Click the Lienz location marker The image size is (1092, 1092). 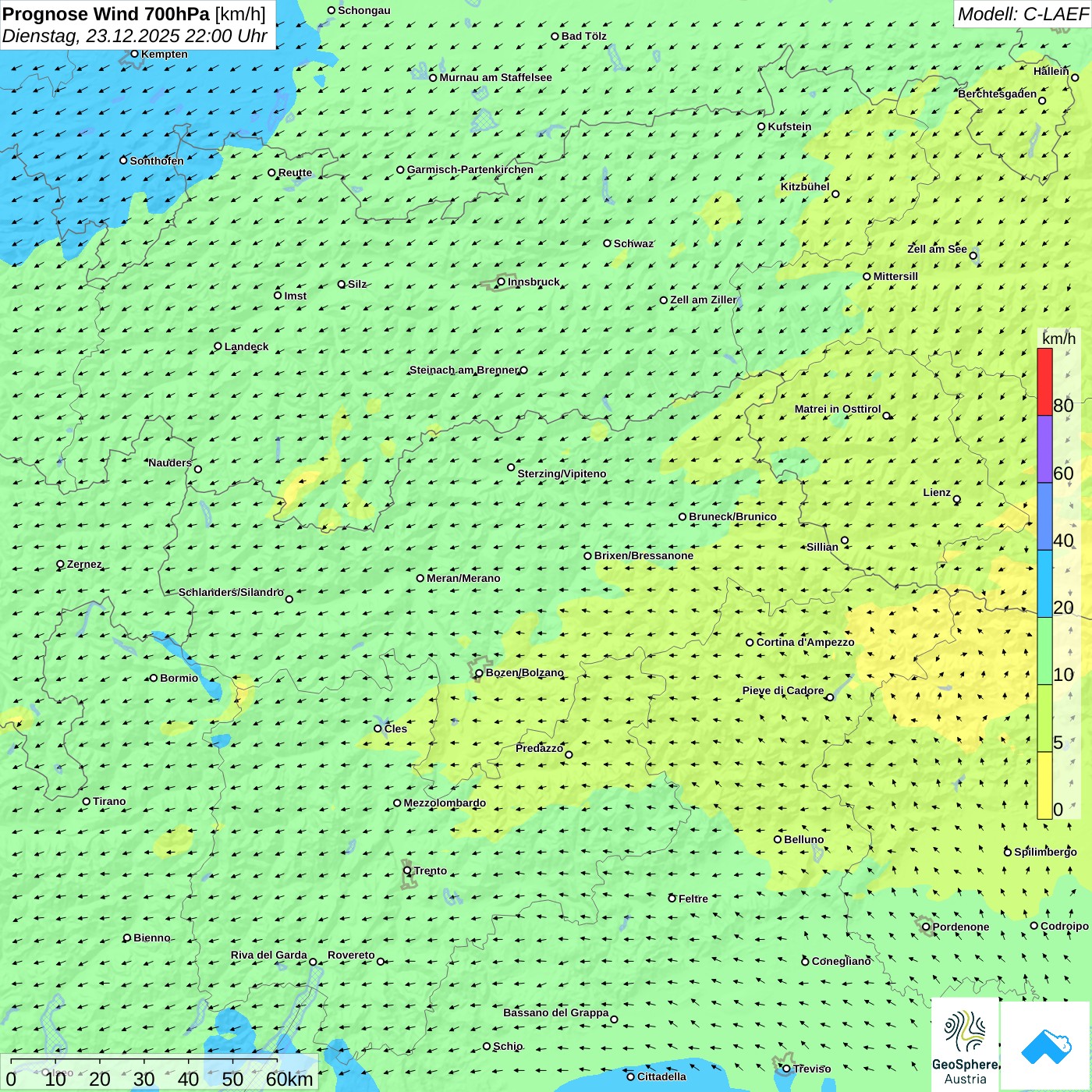tap(957, 499)
